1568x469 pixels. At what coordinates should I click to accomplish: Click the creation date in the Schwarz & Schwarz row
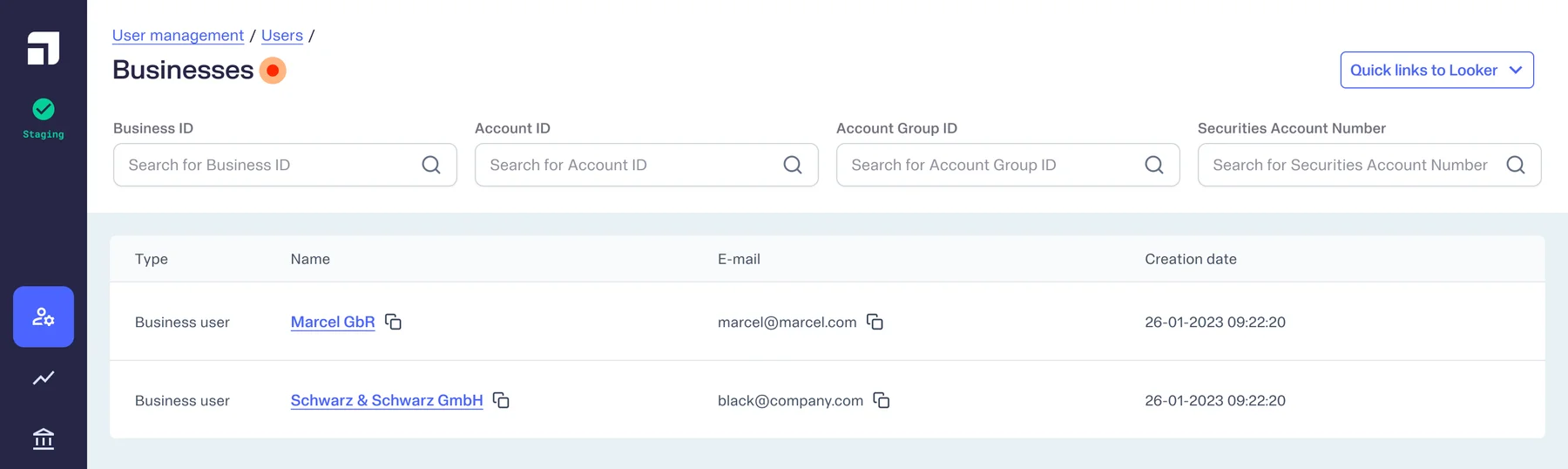1215,400
